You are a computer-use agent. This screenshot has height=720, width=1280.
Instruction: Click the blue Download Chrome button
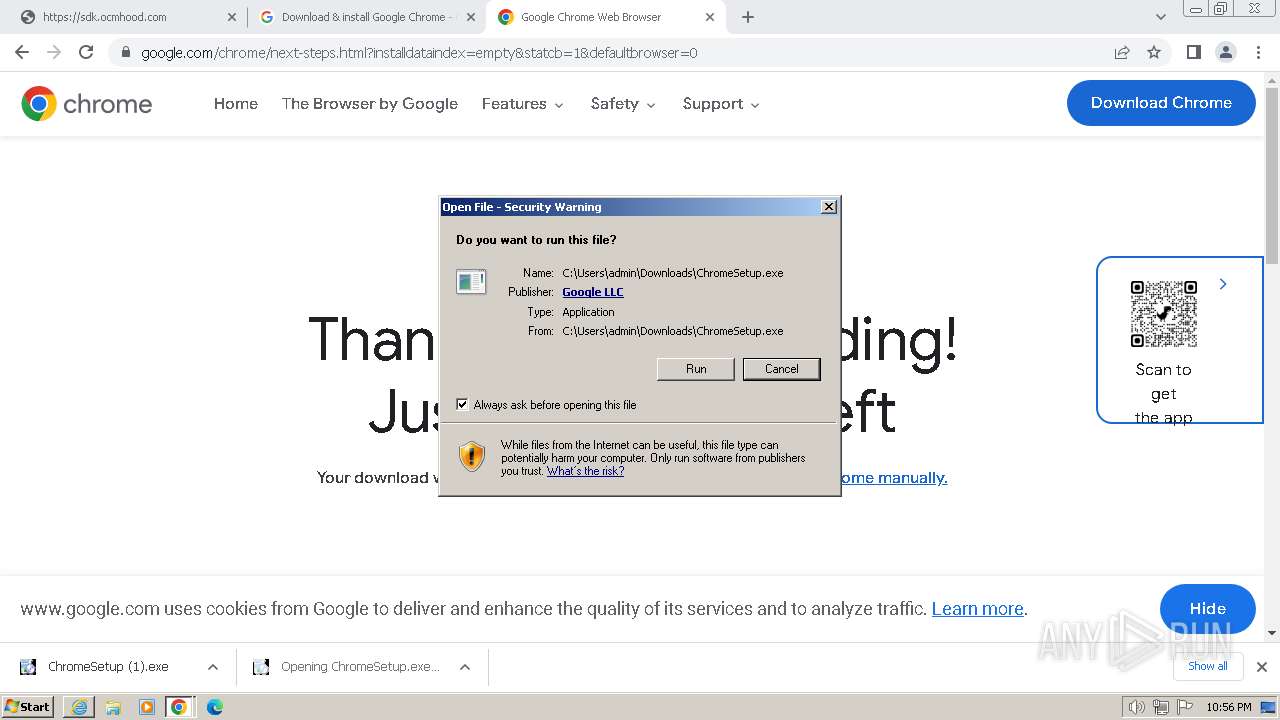pyautogui.click(x=1161, y=103)
